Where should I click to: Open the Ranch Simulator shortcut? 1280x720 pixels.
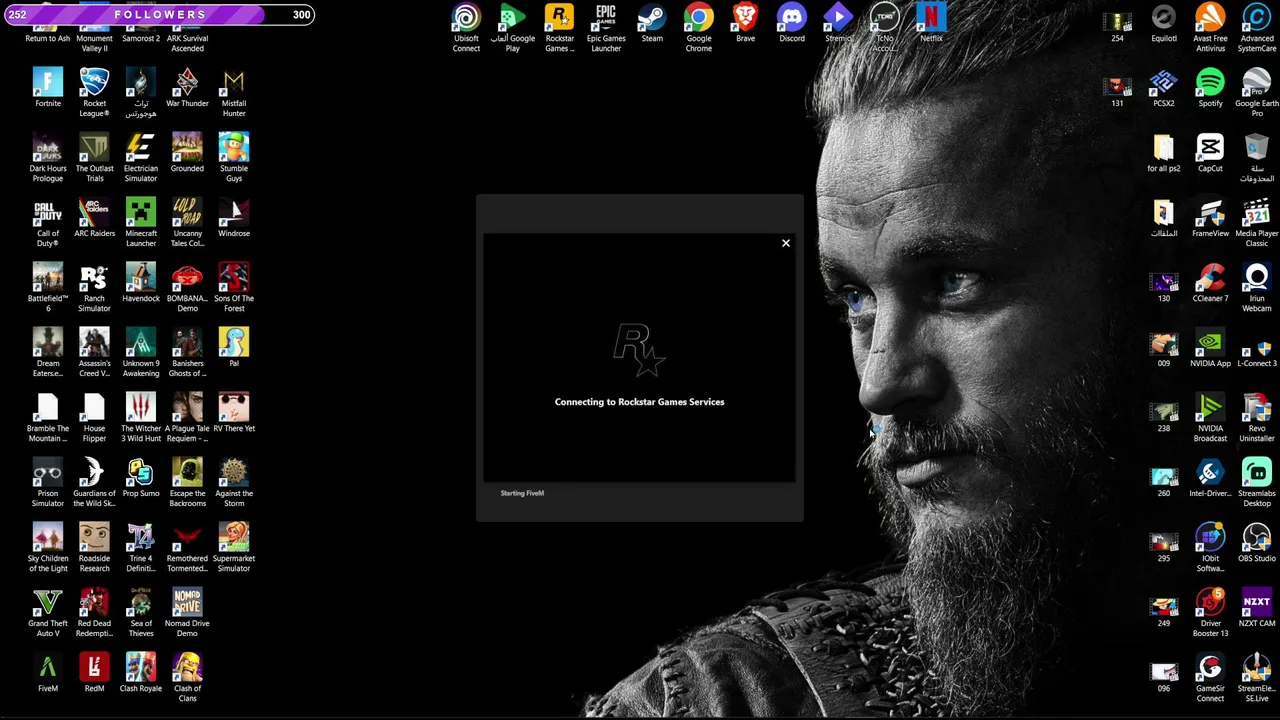pyautogui.click(x=94, y=287)
